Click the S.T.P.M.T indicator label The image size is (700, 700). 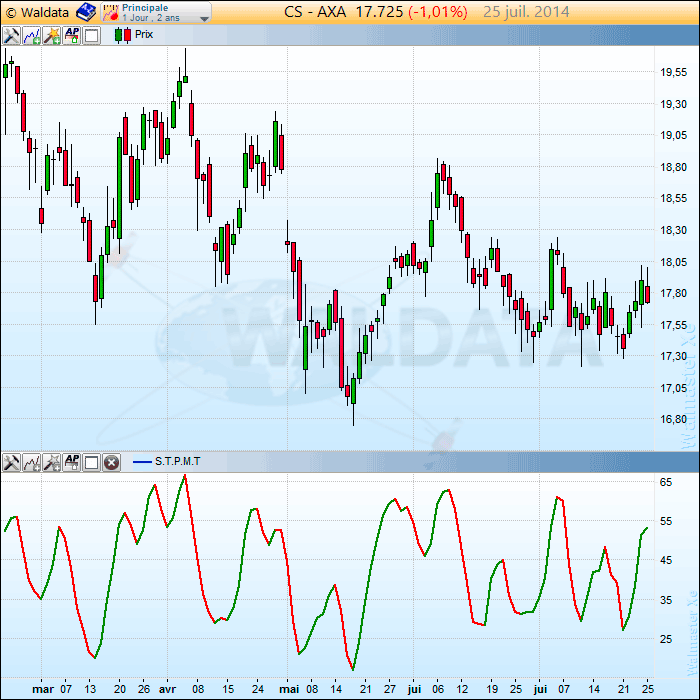point(177,462)
